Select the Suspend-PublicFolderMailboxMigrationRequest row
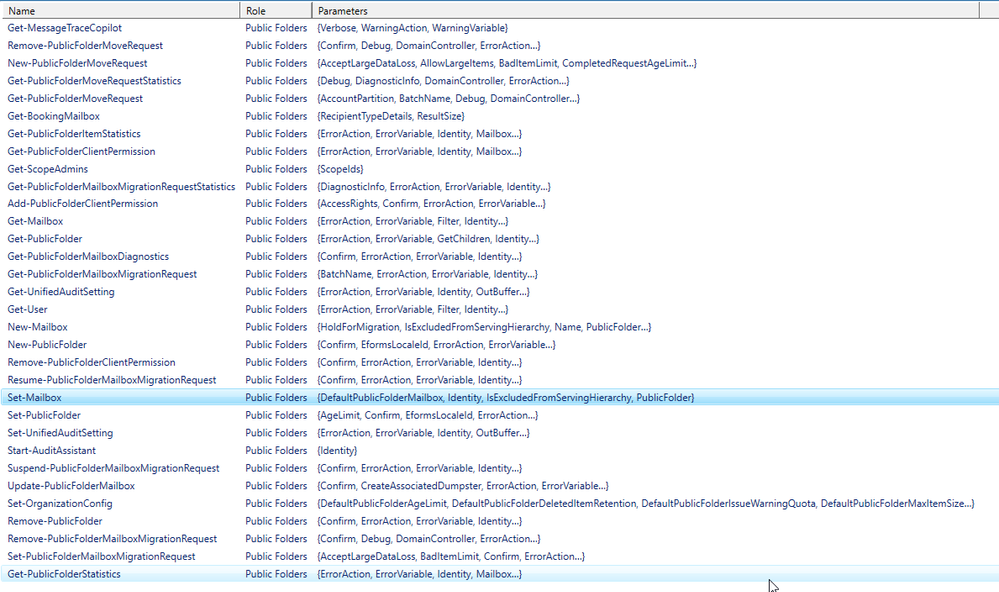This screenshot has width=999, height=592. (x=500, y=468)
